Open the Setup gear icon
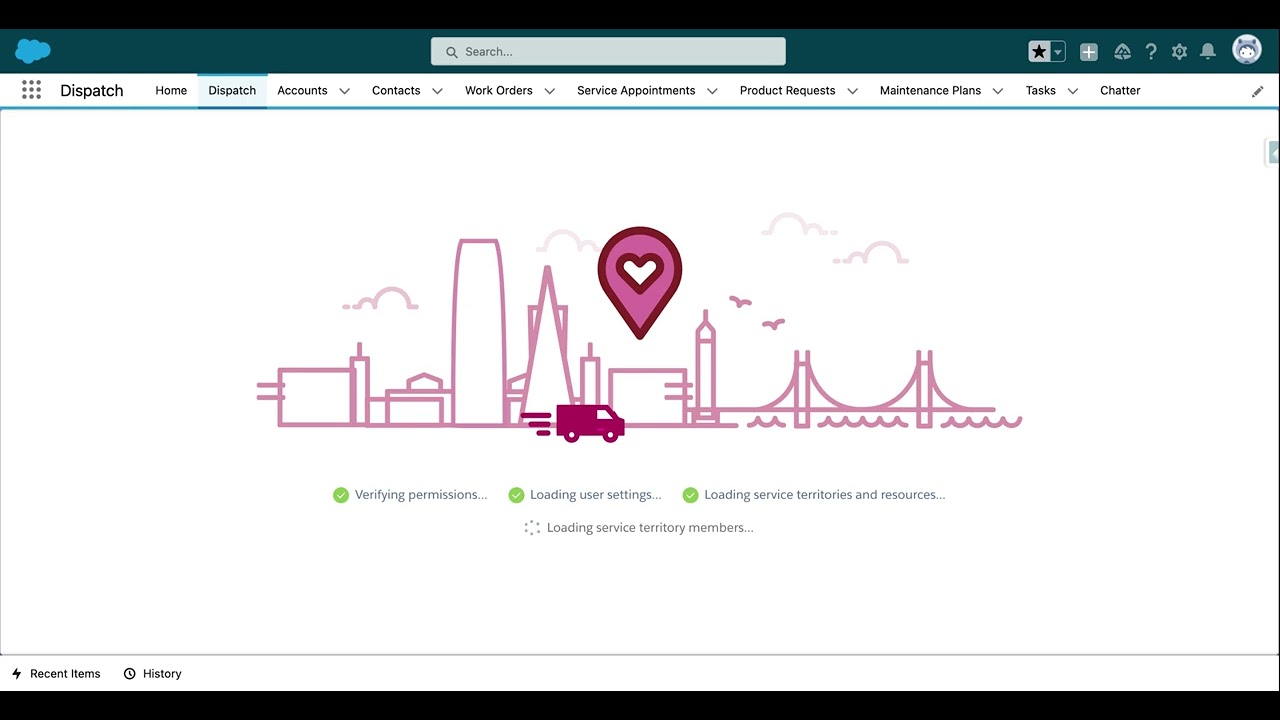Image resolution: width=1280 pixels, height=720 pixels. pos(1179,52)
